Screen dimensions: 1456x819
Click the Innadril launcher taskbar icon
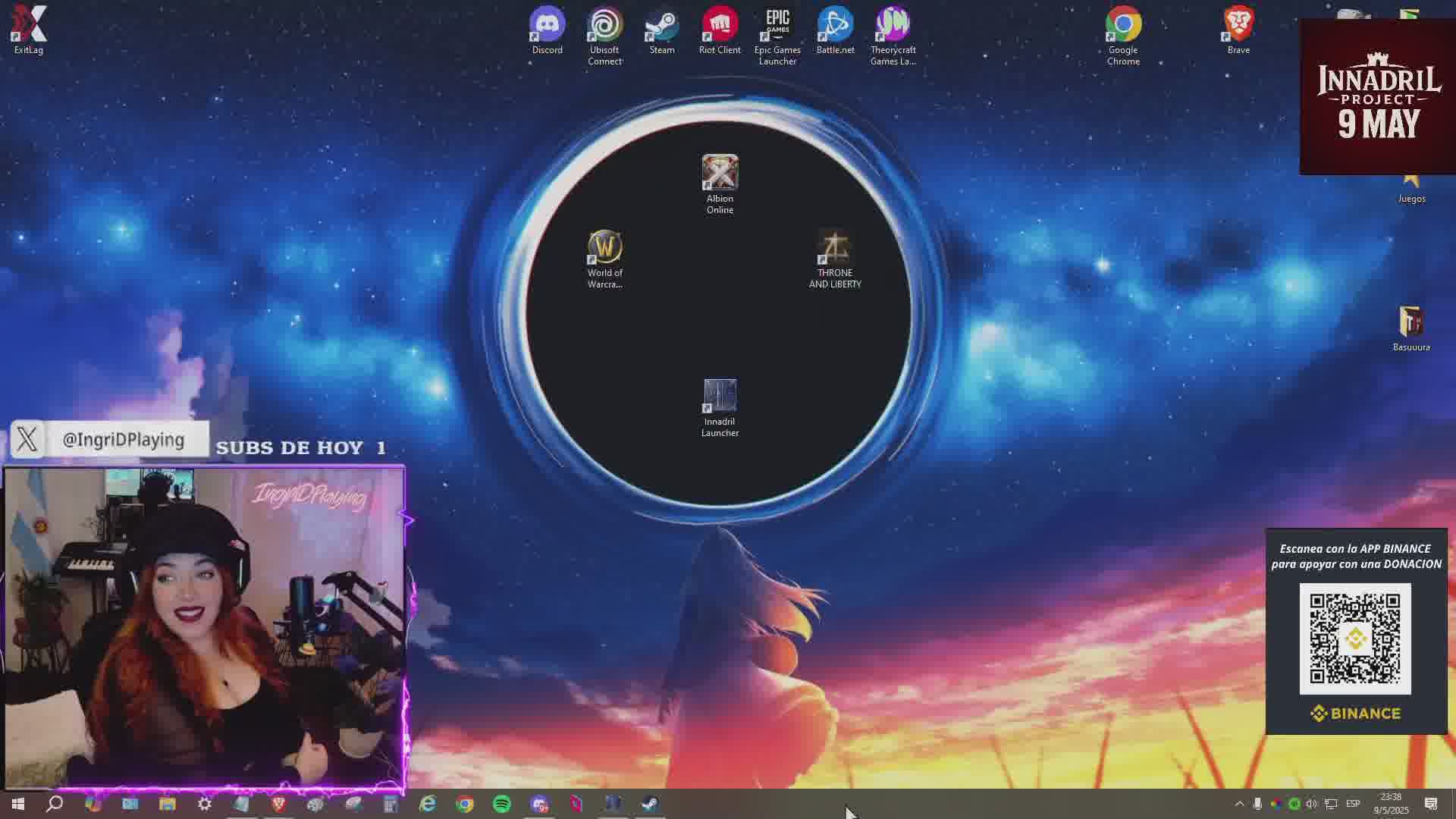613,804
